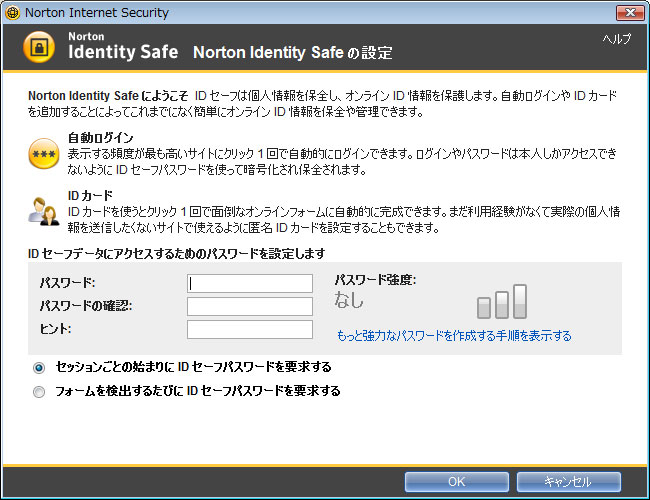
Task: Click the 自動ログイン heading text
Action: (101, 138)
